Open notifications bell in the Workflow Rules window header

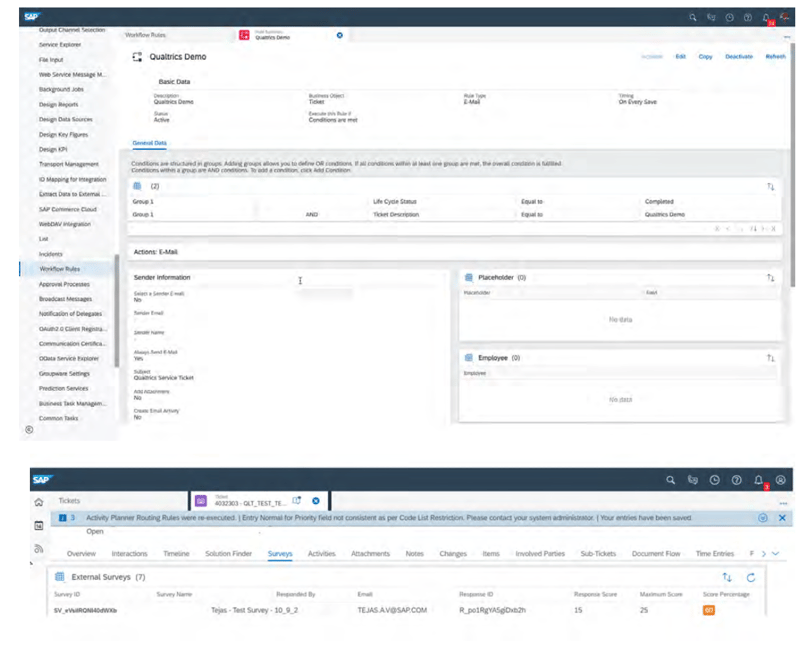click(x=766, y=17)
